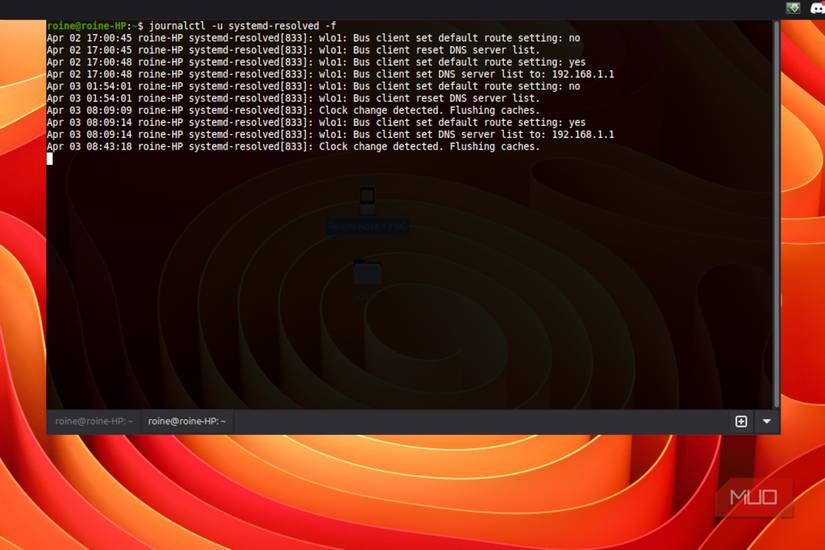Click the 17:00:48 'default route setting: yes' line
Screen dimensions: 825x550
tap(316, 62)
